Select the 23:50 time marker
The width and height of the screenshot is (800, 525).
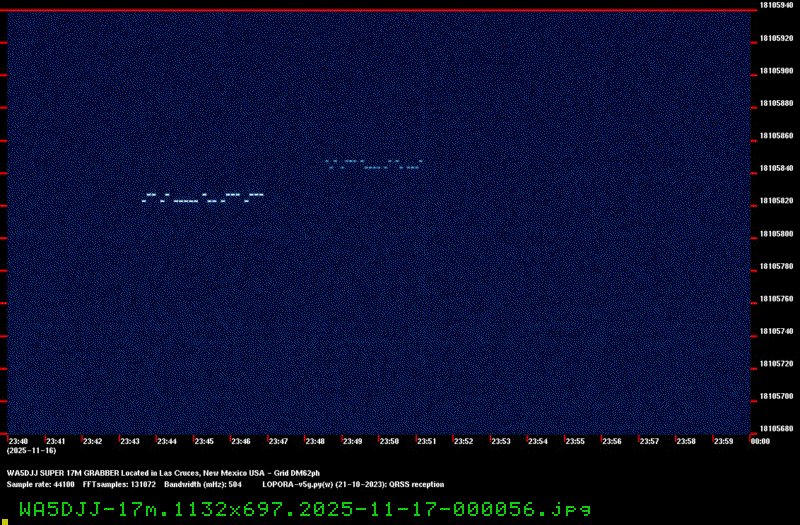[389, 441]
